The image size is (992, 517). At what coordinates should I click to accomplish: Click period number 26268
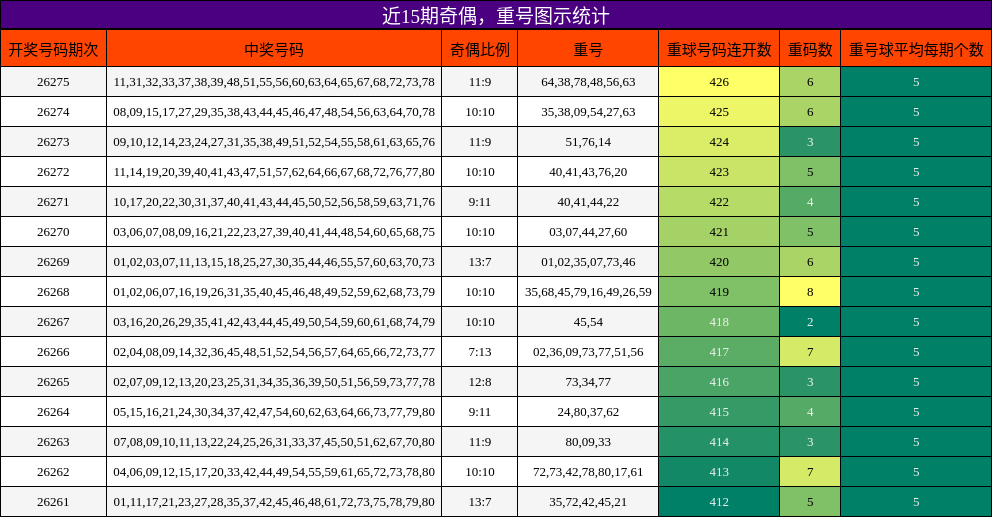click(x=53, y=292)
